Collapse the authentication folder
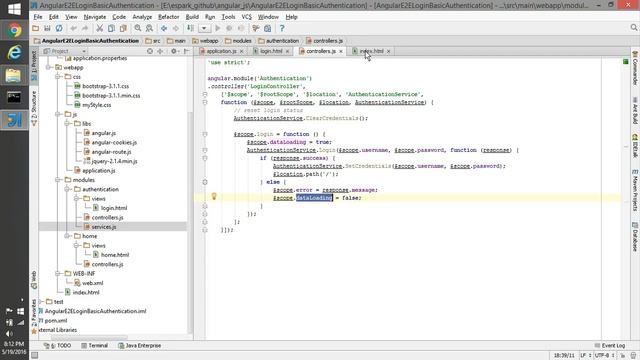This screenshot has height=360, width=640. (x=68, y=189)
